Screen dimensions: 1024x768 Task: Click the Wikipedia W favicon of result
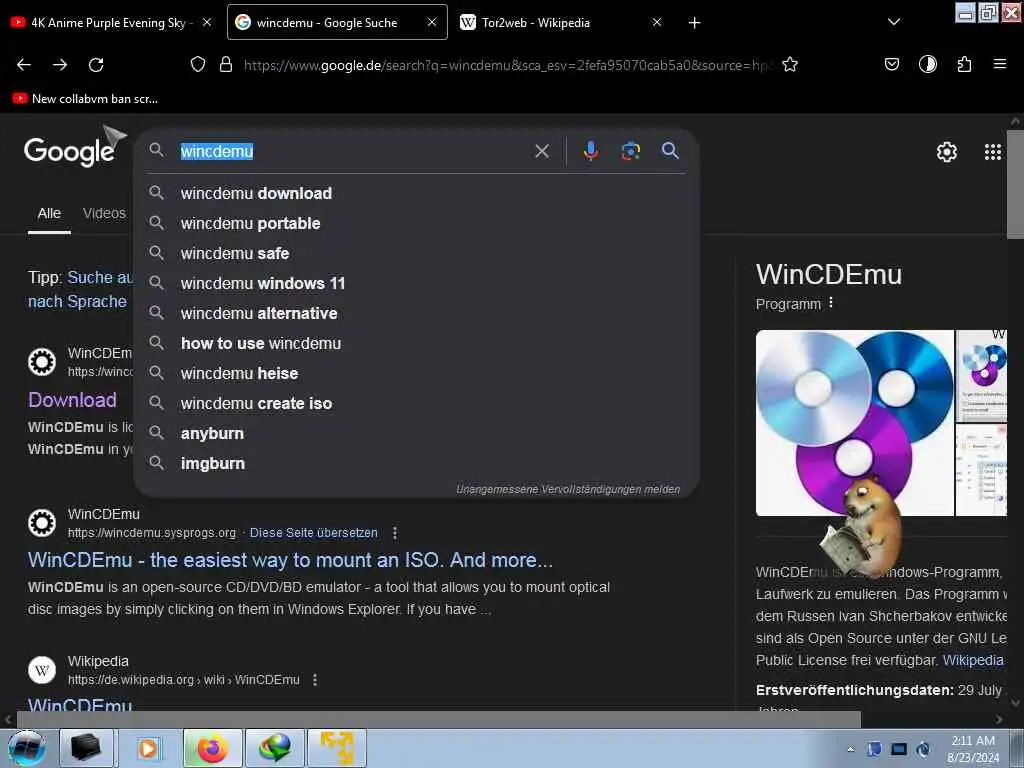click(42, 670)
